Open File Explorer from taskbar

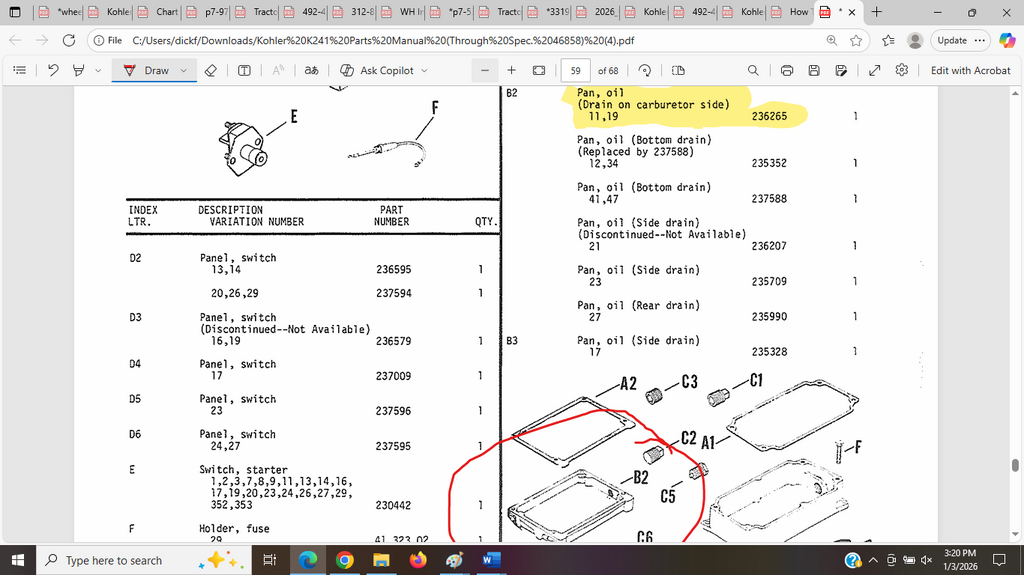(381, 560)
